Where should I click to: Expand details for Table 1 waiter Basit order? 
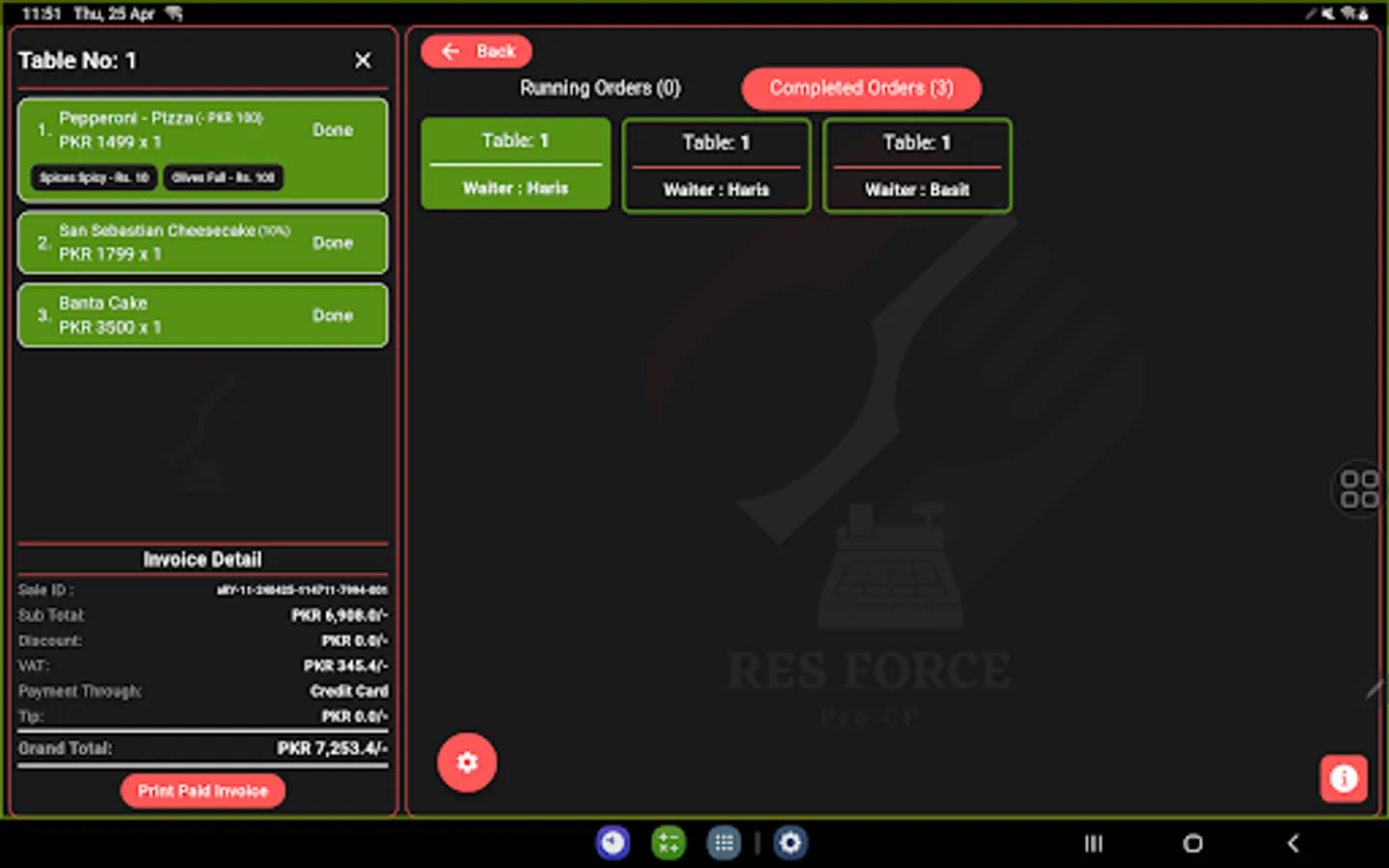point(916,166)
